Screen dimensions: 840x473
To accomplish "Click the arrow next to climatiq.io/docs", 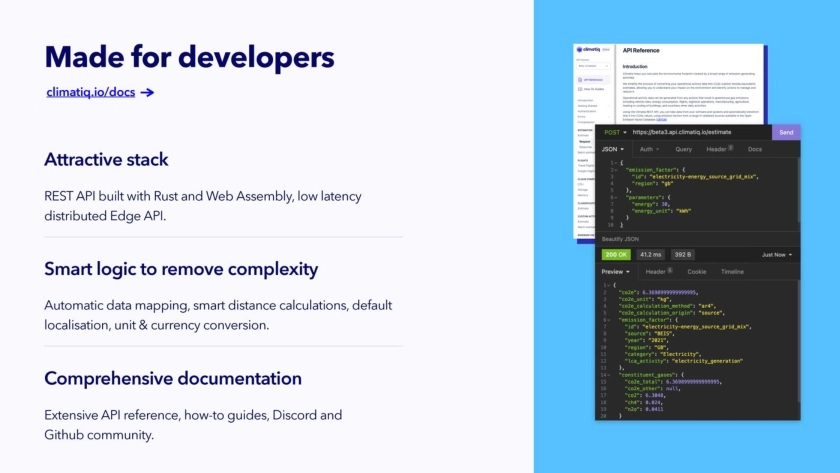I will coord(147,93).
